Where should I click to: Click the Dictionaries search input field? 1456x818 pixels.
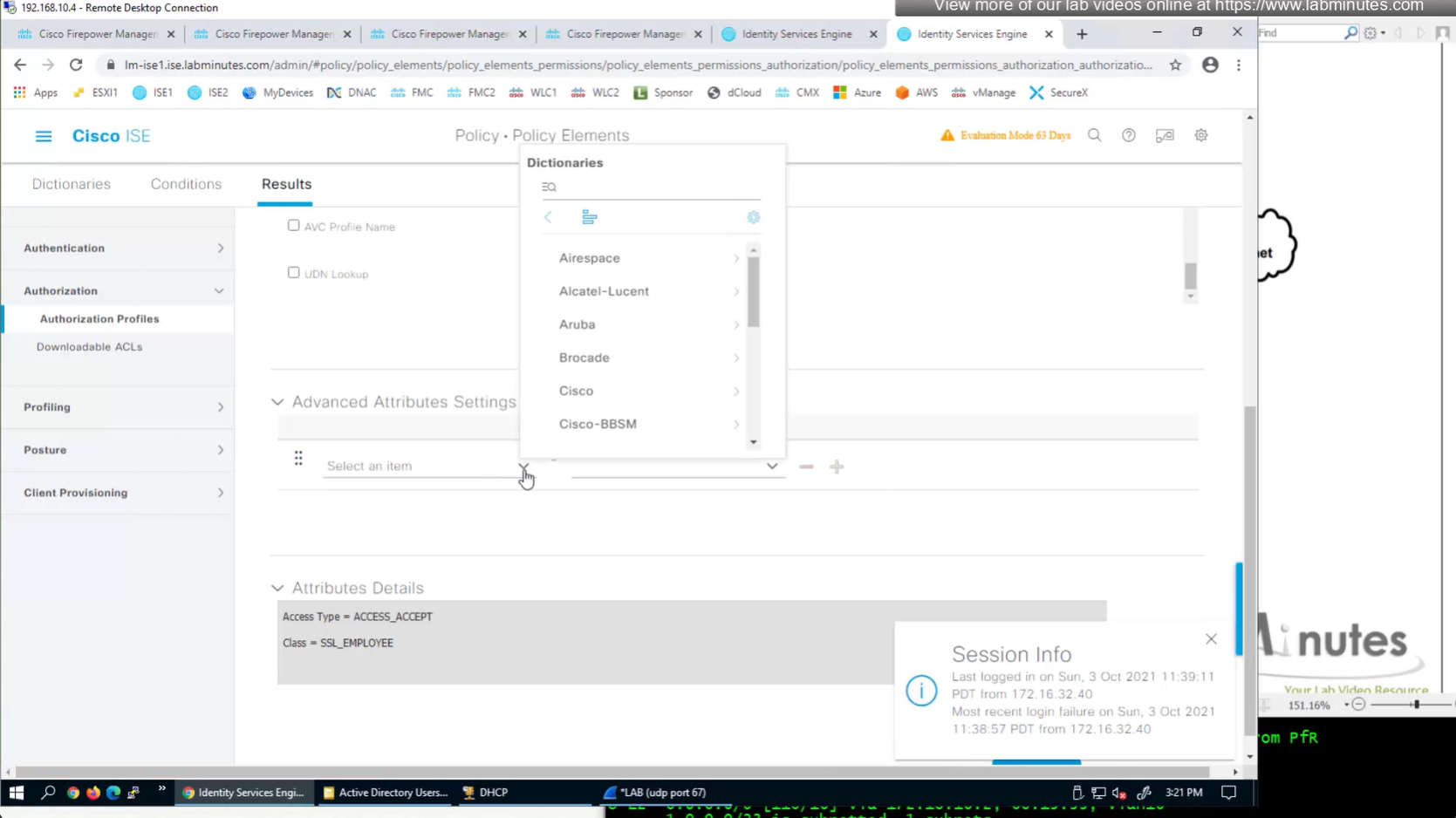point(654,187)
